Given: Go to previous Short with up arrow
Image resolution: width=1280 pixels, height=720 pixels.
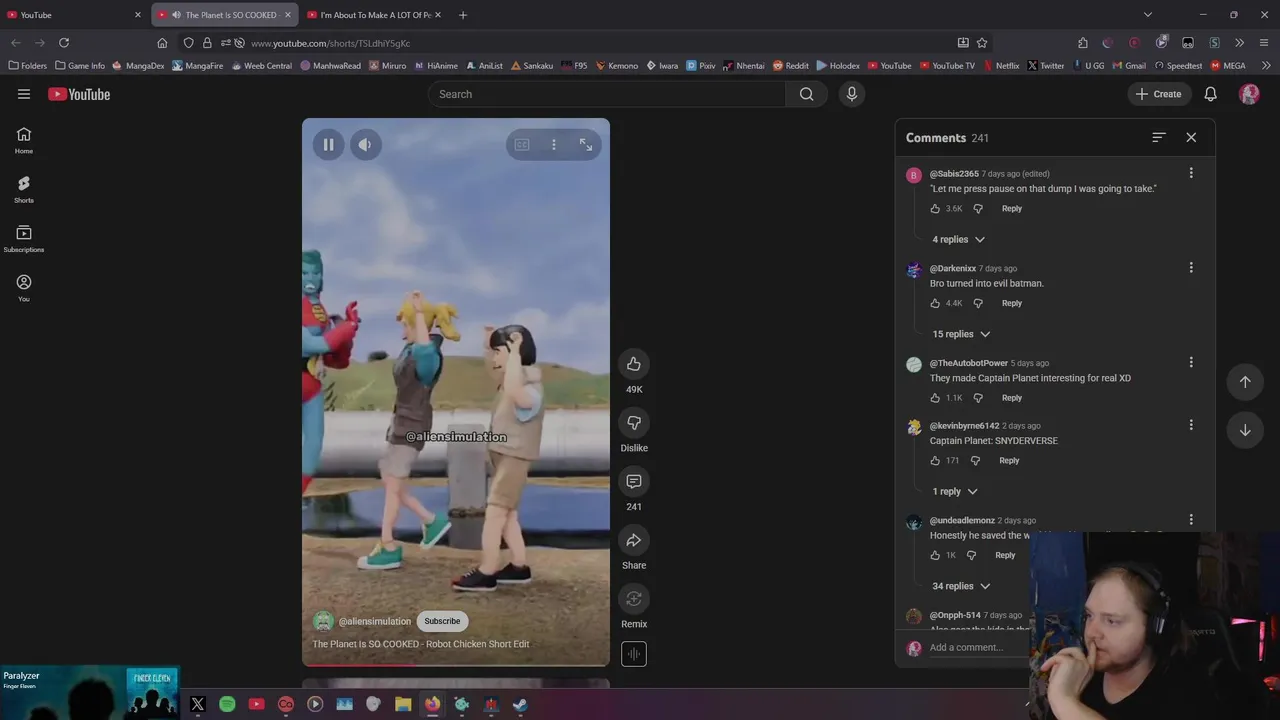Looking at the screenshot, I should pyautogui.click(x=1245, y=381).
